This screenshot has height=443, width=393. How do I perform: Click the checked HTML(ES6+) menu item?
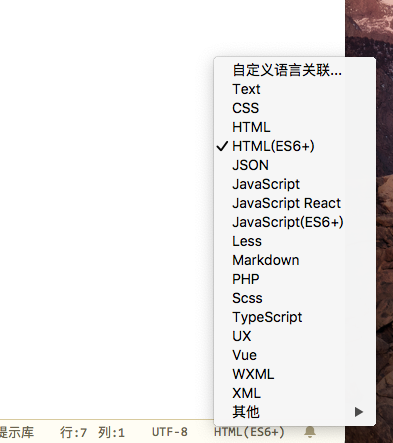point(295,146)
